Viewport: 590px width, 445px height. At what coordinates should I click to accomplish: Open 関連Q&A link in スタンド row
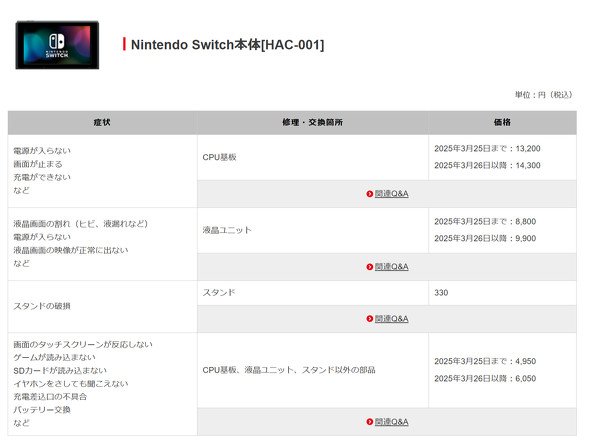click(391, 319)
